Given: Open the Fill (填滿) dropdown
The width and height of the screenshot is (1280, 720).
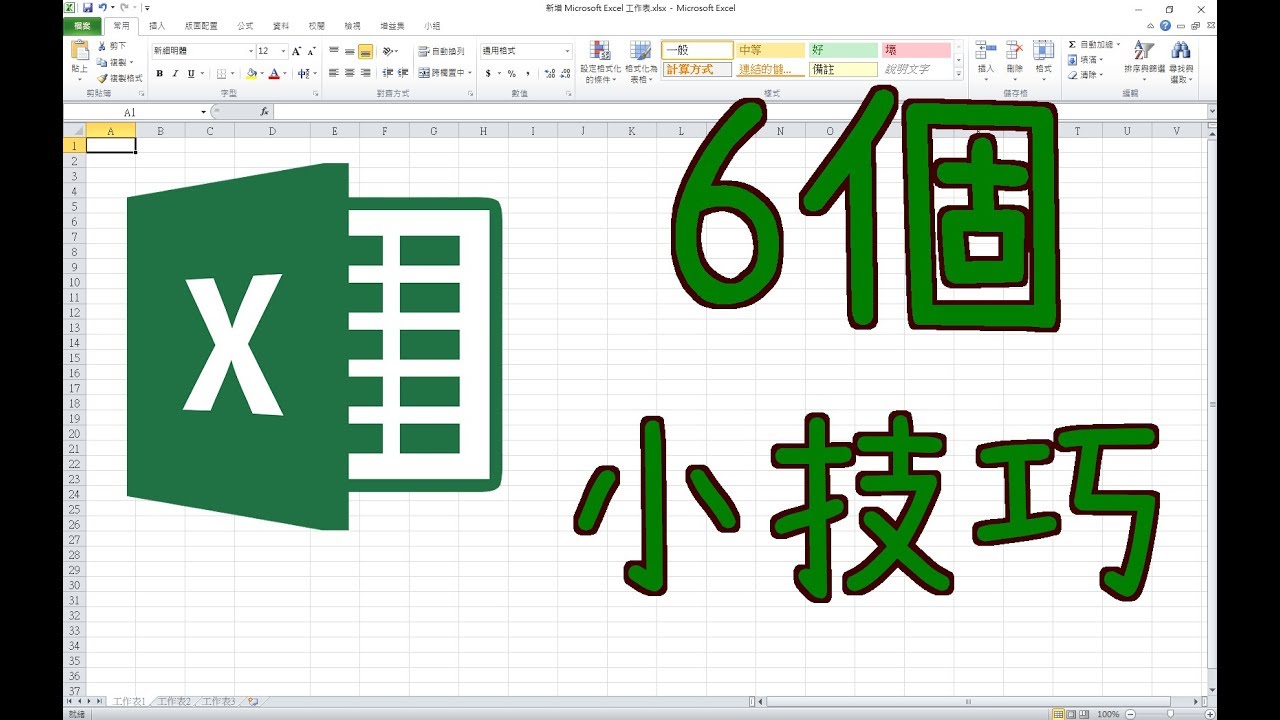Looking at the screenshot, I should (1086, 60).
